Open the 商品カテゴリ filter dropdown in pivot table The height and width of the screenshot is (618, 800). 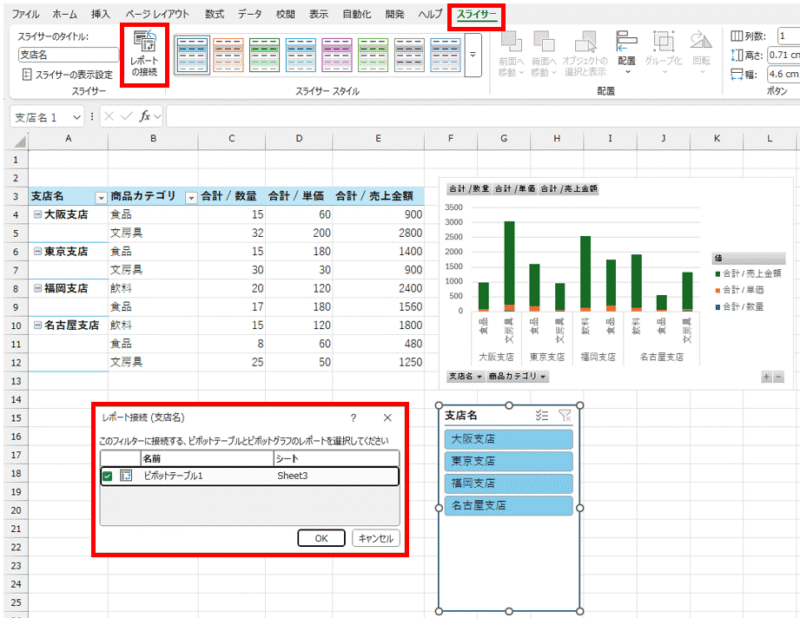point(191,197)
